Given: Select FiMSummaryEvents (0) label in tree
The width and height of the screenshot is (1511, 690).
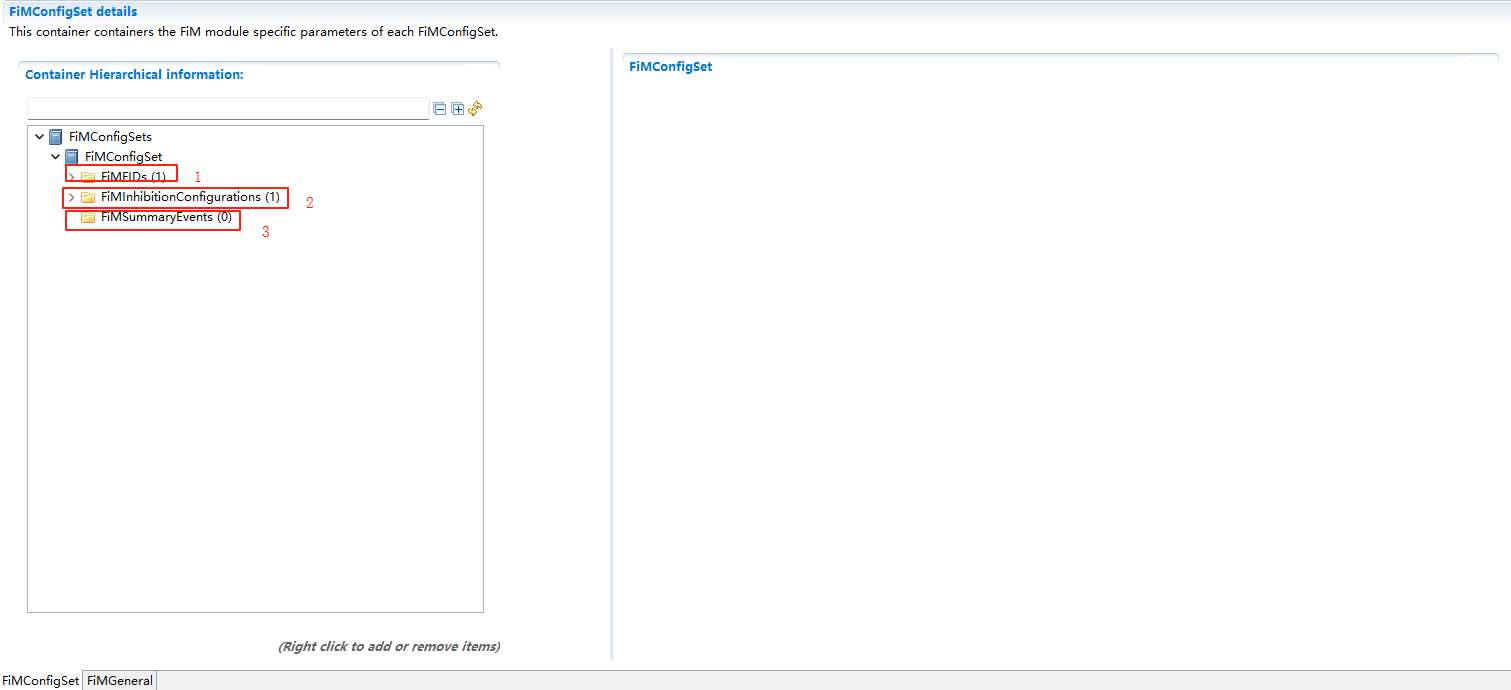Looking at the screenshot, I should [x=166, y=217].
